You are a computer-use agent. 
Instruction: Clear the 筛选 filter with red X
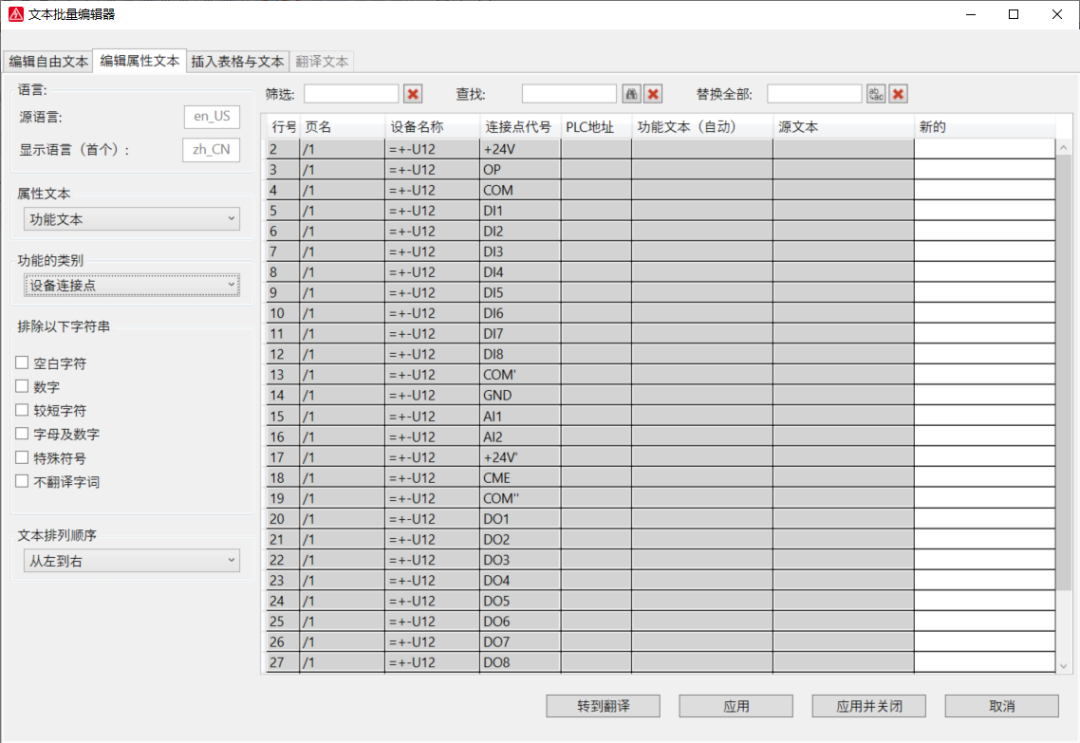coord(413,94)
